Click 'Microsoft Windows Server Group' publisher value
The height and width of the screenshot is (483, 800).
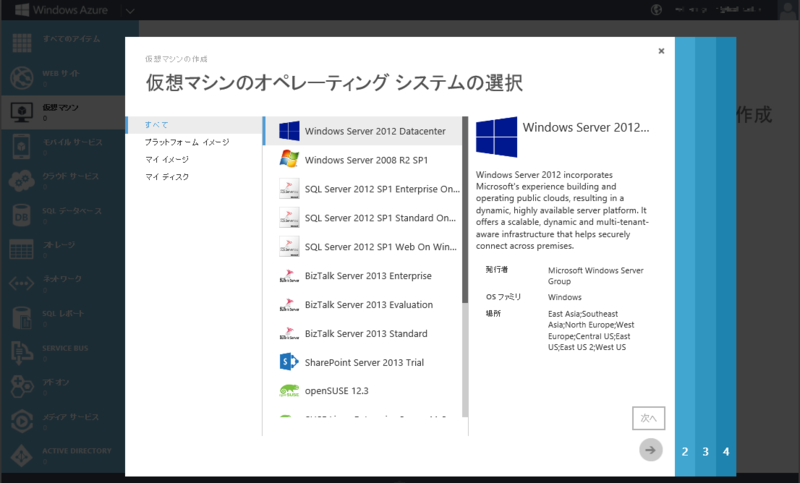595,276
